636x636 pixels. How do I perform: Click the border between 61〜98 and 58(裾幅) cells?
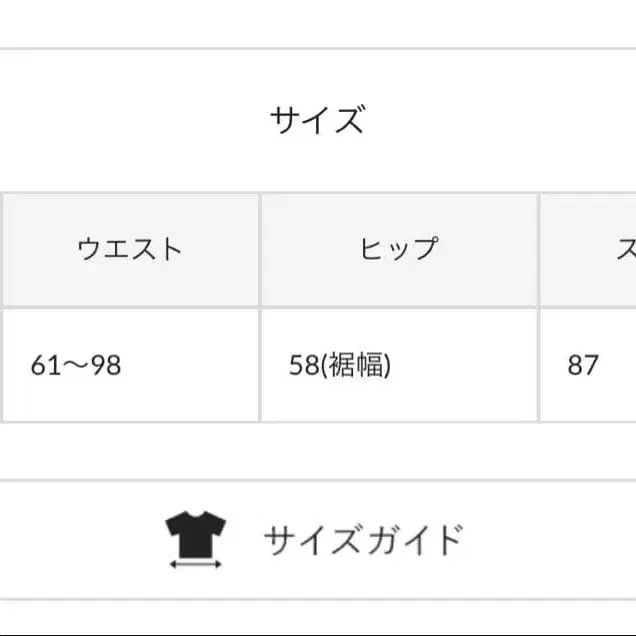pos(260,365)
